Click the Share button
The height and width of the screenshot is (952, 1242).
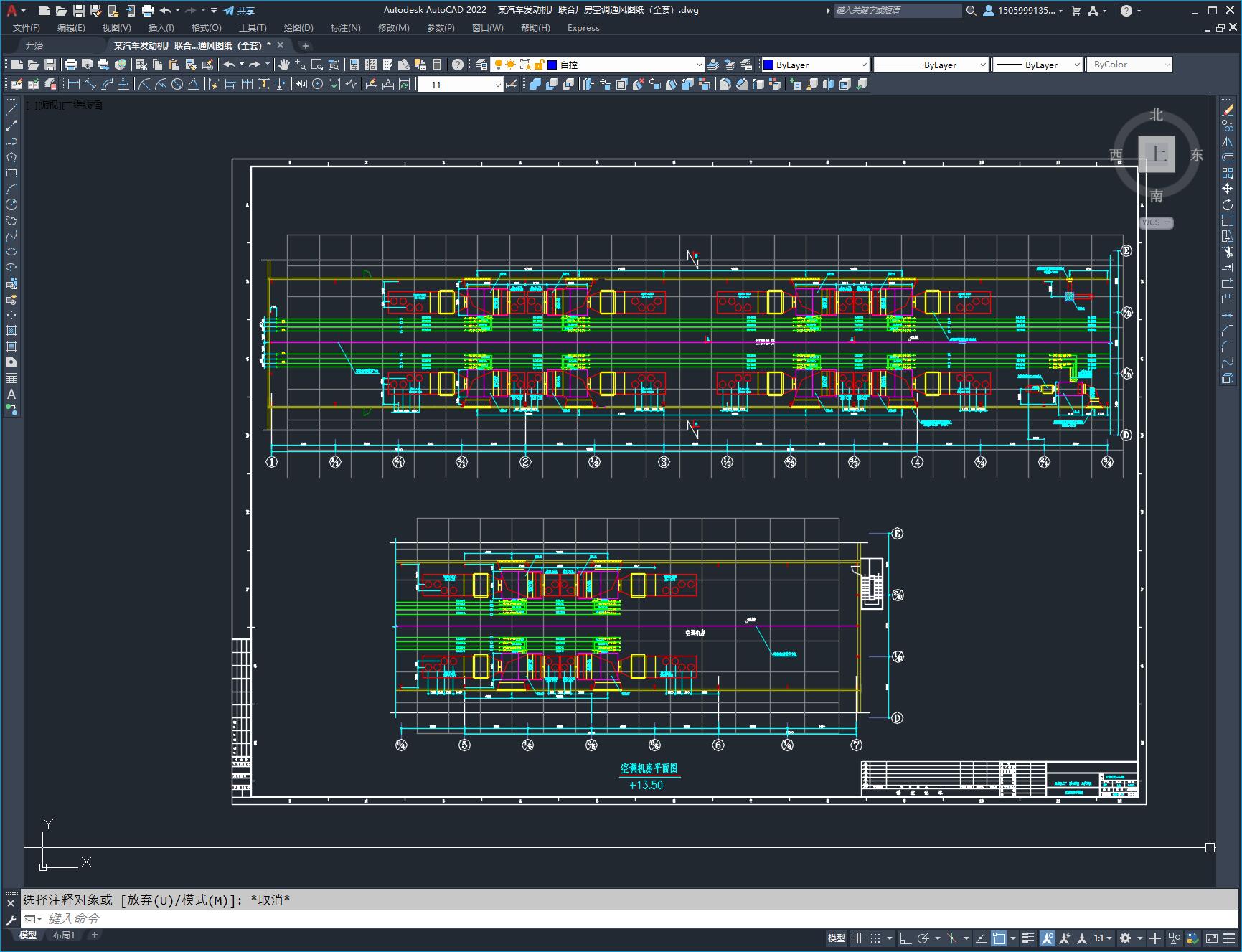tap(239, 11)
